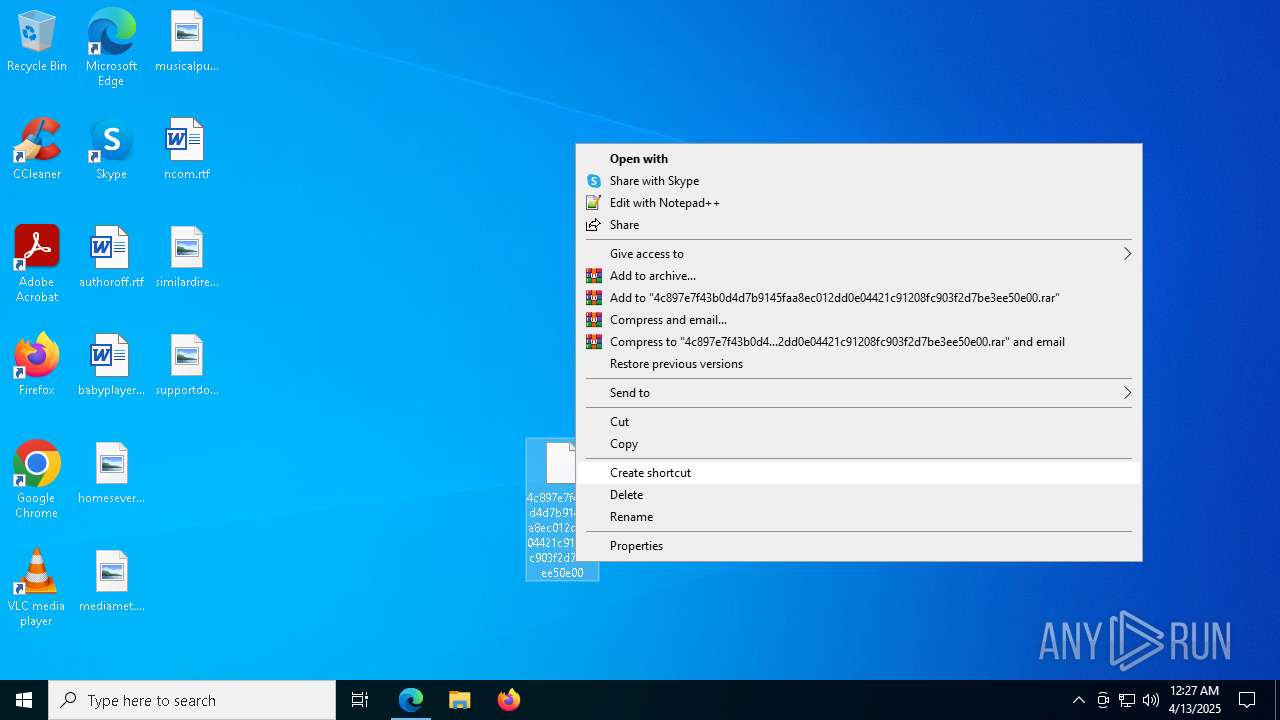Choose Share with Skype

coord(859,180)
